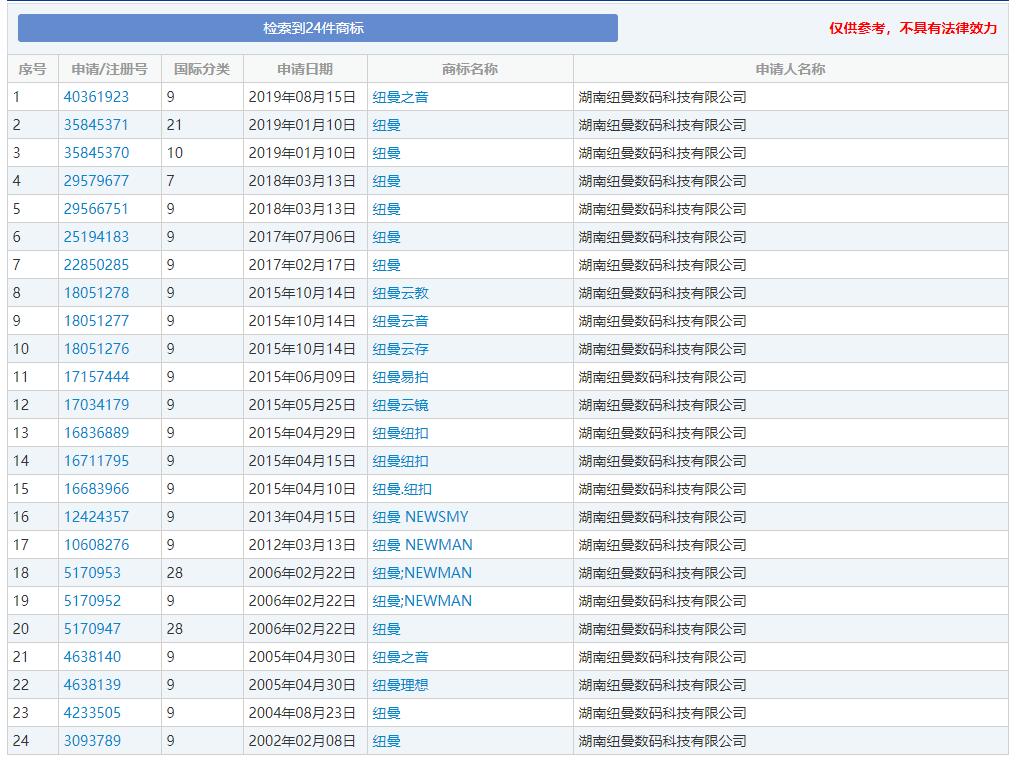Open trademark 纽曼云音 details

click(x=399, y=321)
